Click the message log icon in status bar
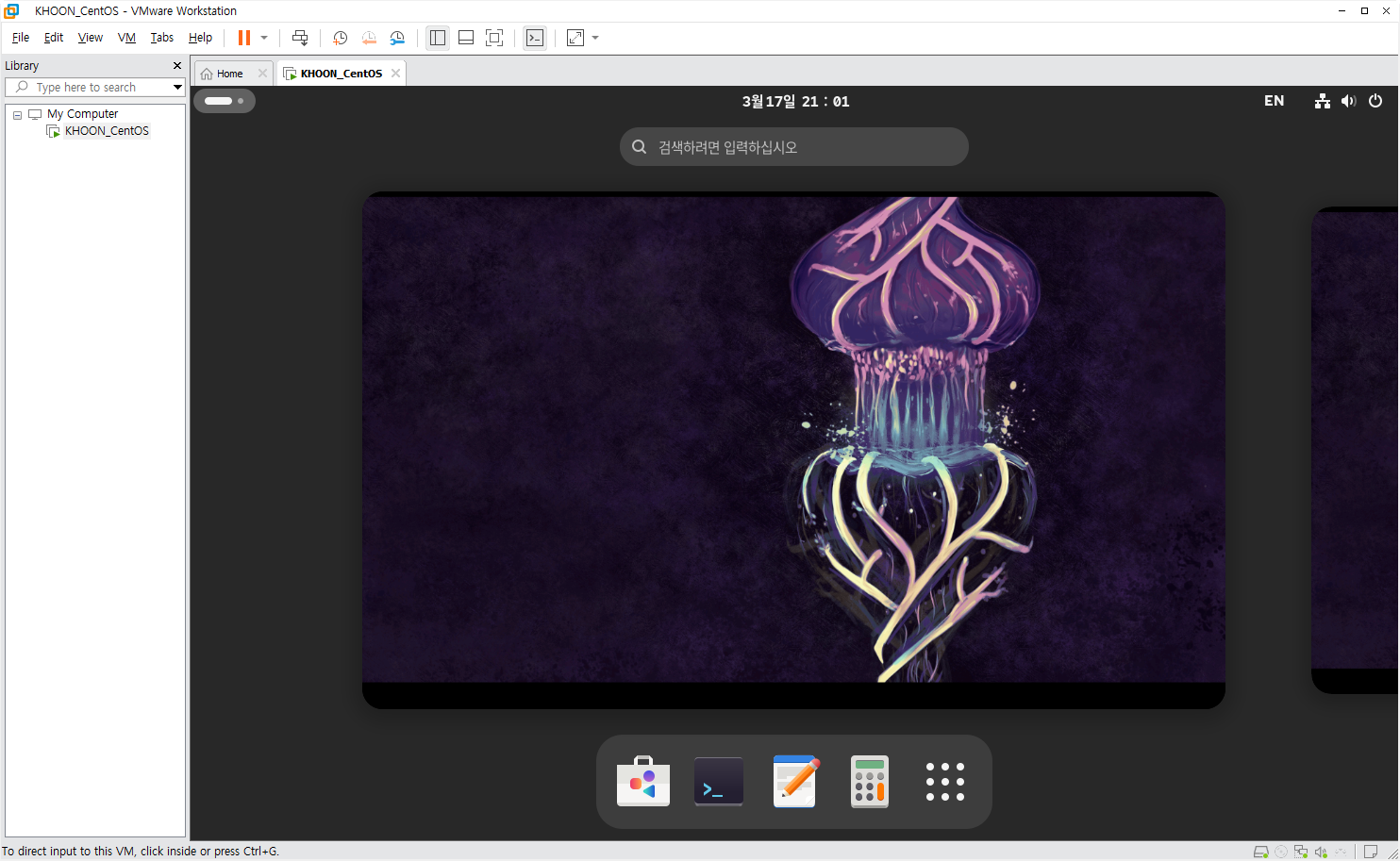Image resolution: width=1400 pixels, height=861 pixels. [x=1371, y=852]
